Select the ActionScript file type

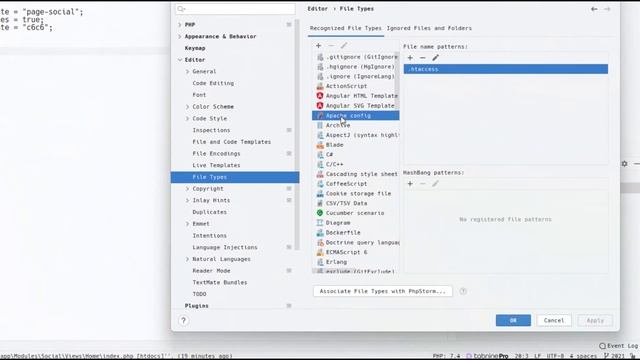click(356, 86)
